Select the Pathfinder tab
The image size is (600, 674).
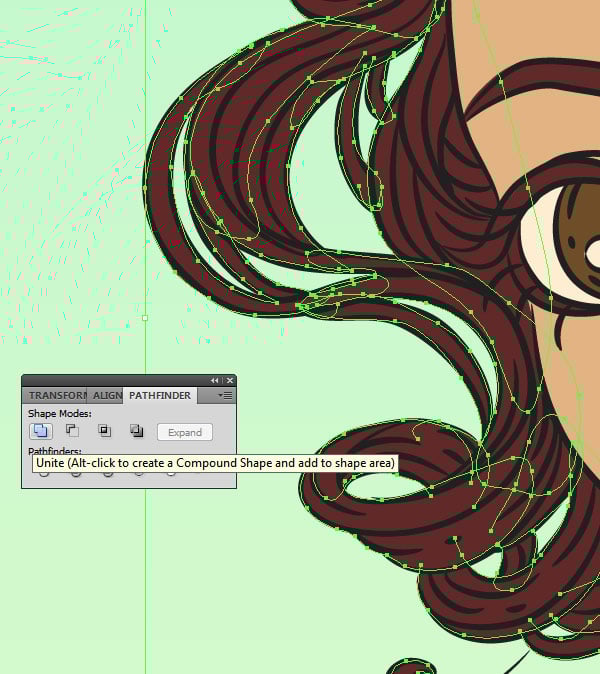pos(160,395)
